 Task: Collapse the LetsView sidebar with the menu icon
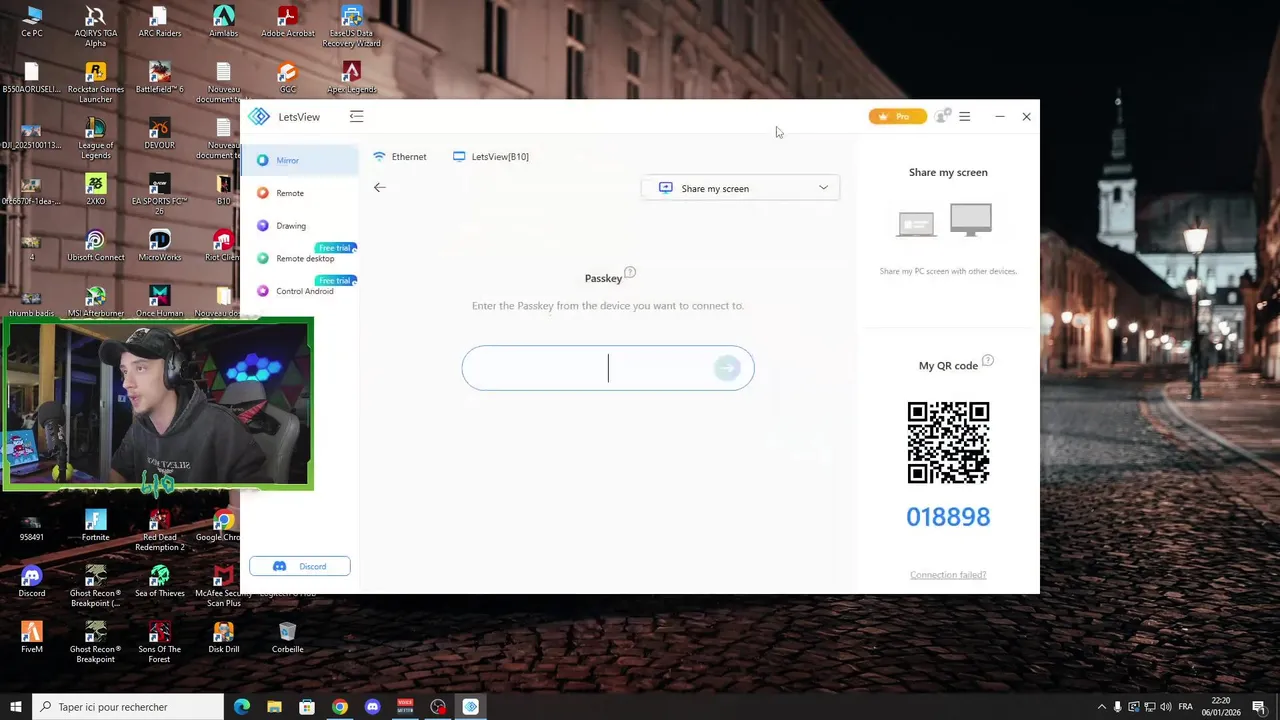[x=356, y=117]
